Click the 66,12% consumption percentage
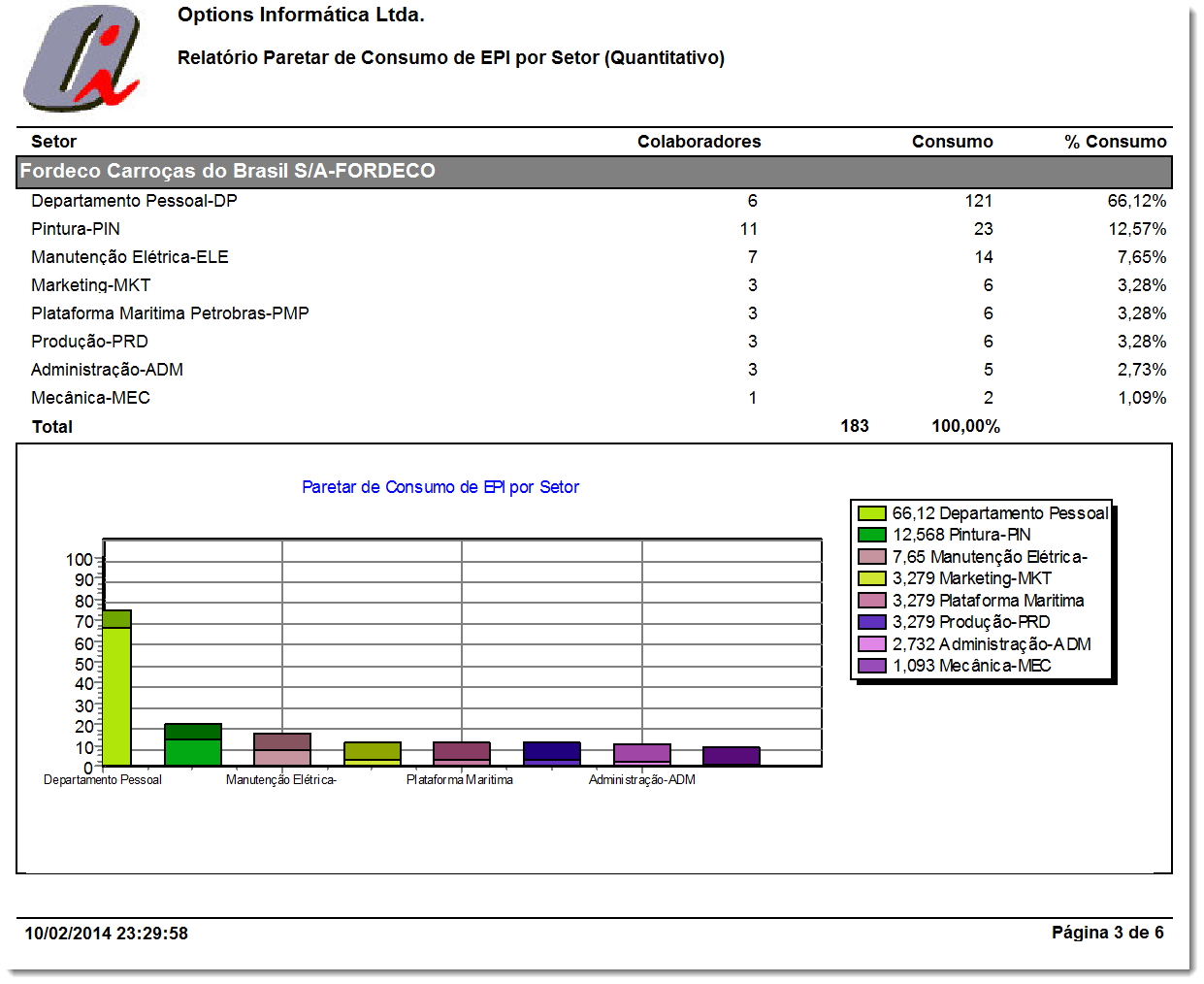 coord(1137,201)
